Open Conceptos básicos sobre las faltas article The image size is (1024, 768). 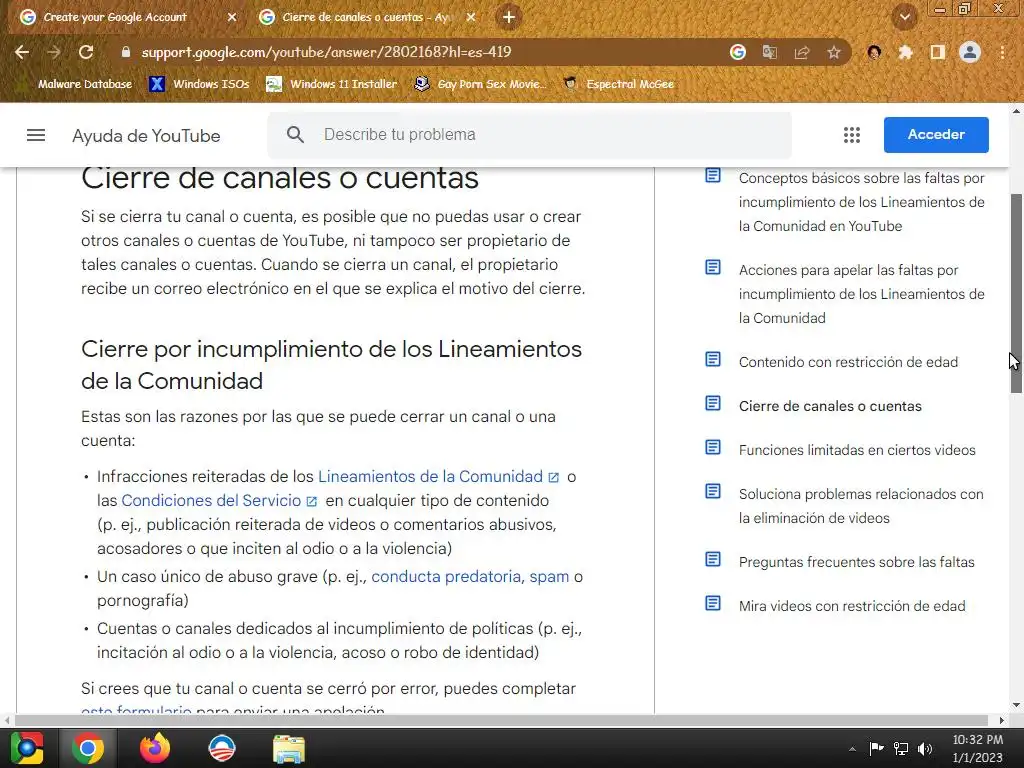[861, 202]
